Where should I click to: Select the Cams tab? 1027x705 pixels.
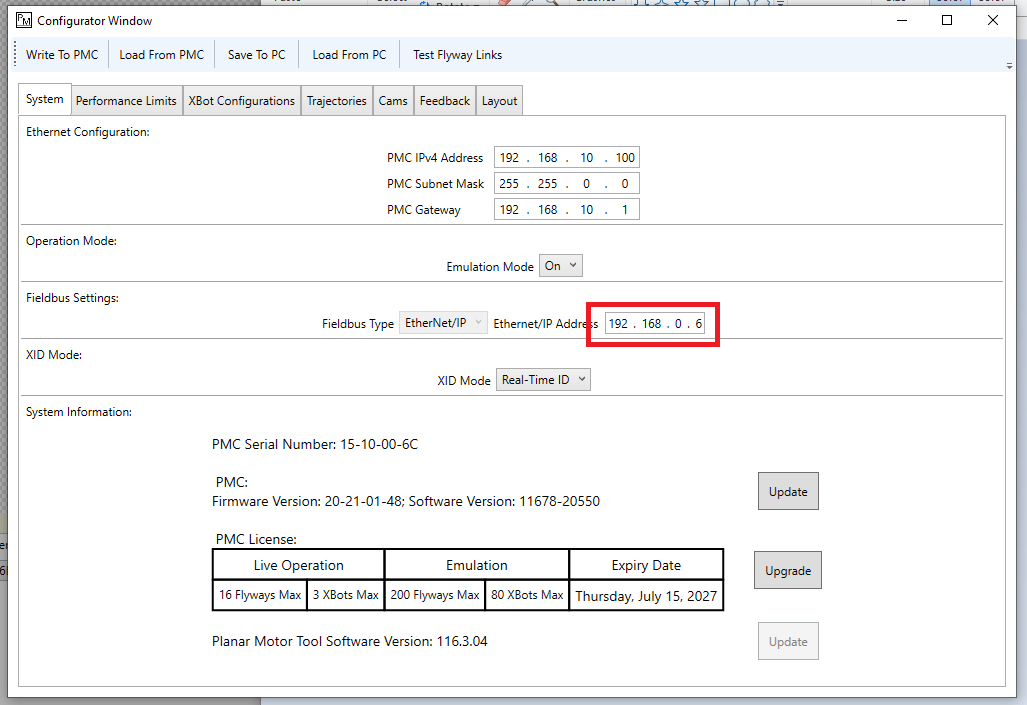pyautogui.click(x=393, y=101)
